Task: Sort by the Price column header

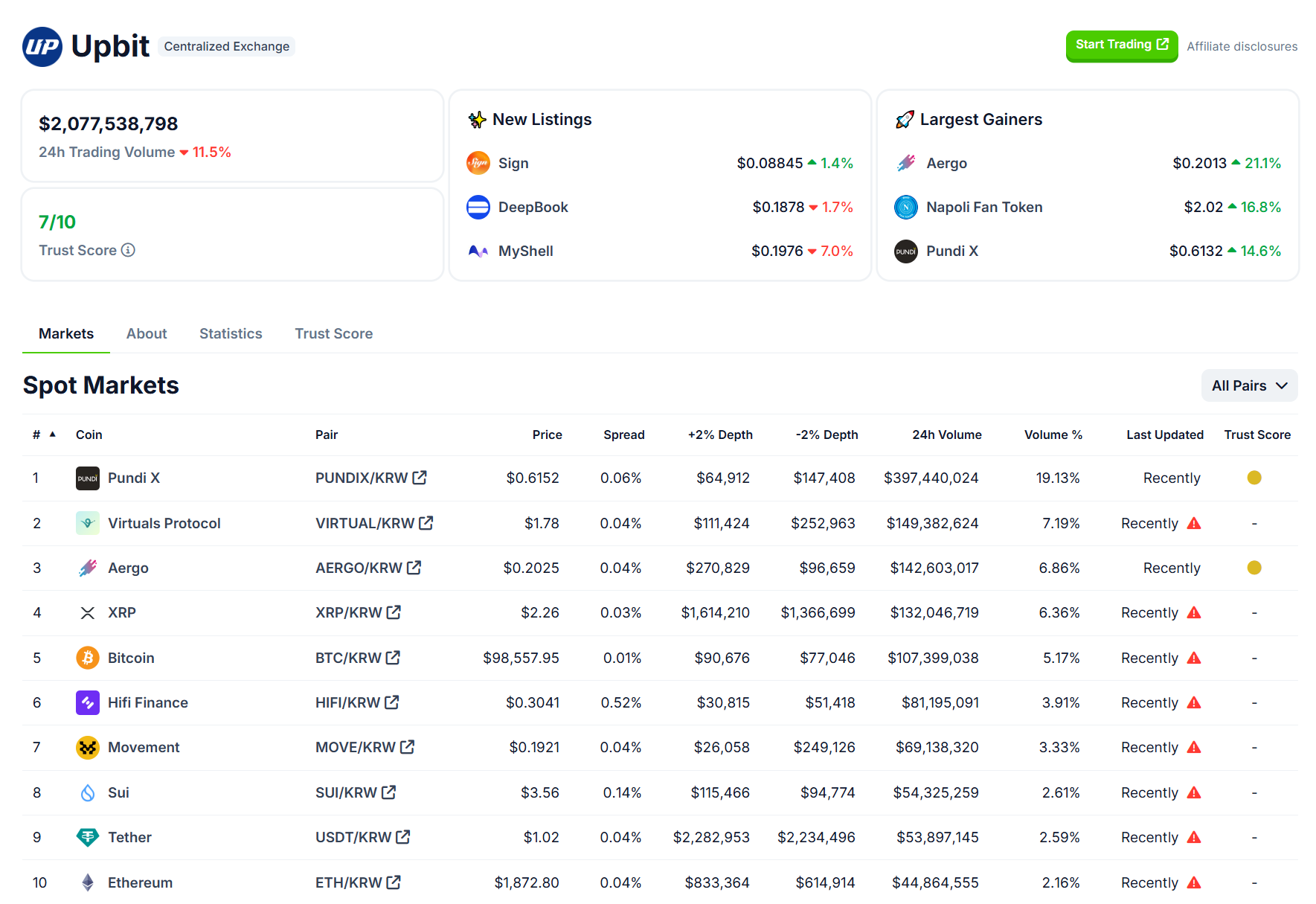Action: click(547, 435)
